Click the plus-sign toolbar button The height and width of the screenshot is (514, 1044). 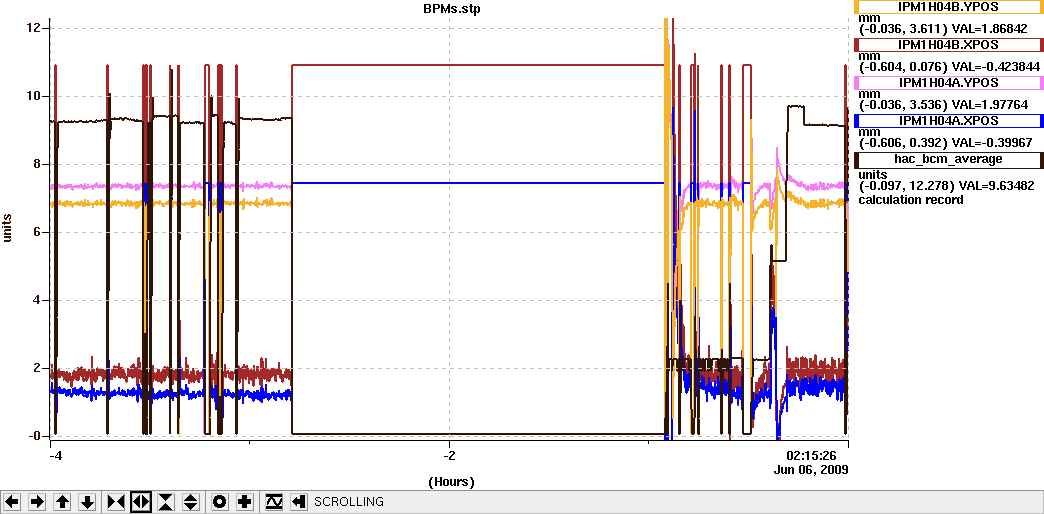(244, 501)
